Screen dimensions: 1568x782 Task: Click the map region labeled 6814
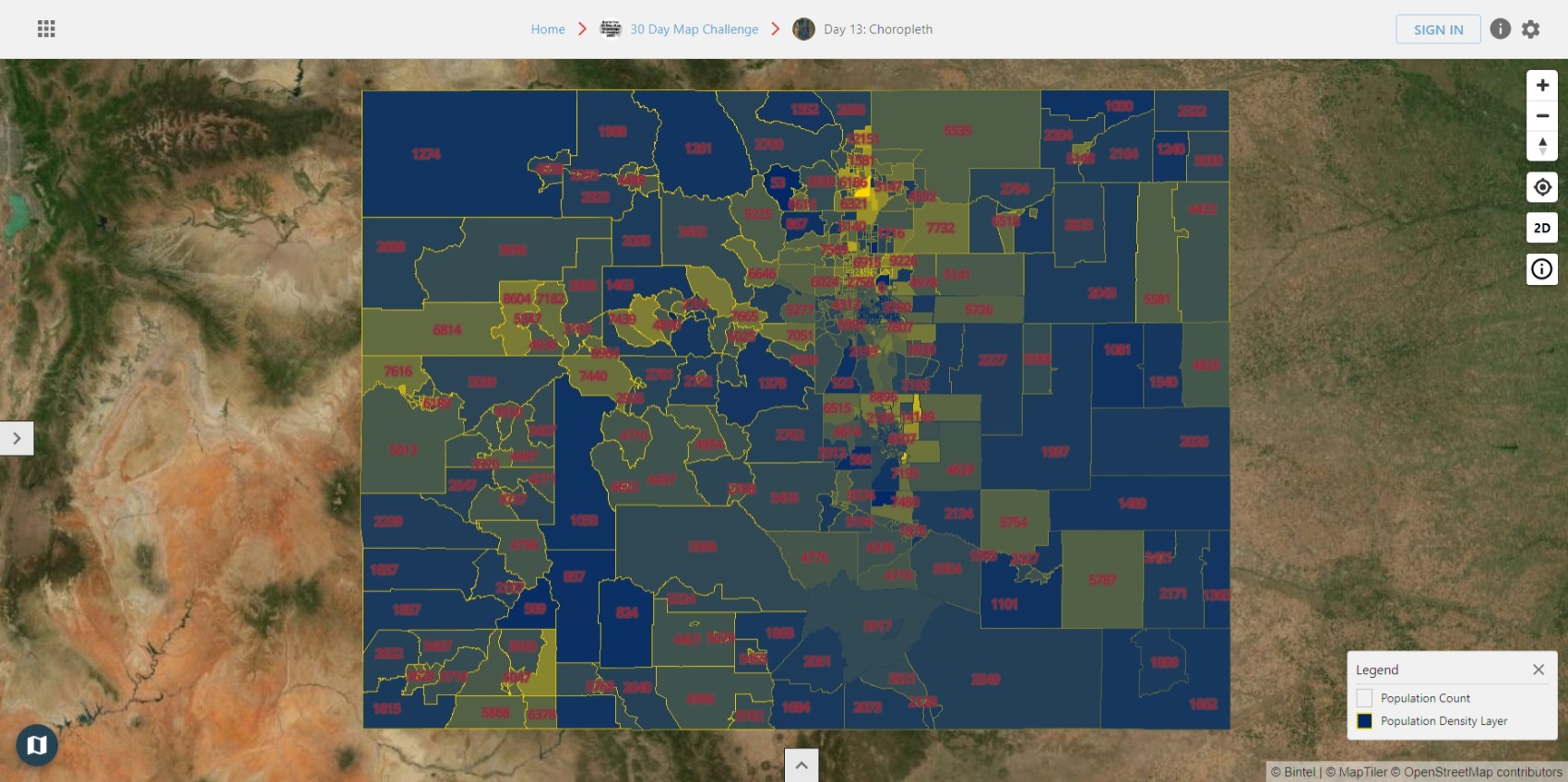[x=447, y=330]
